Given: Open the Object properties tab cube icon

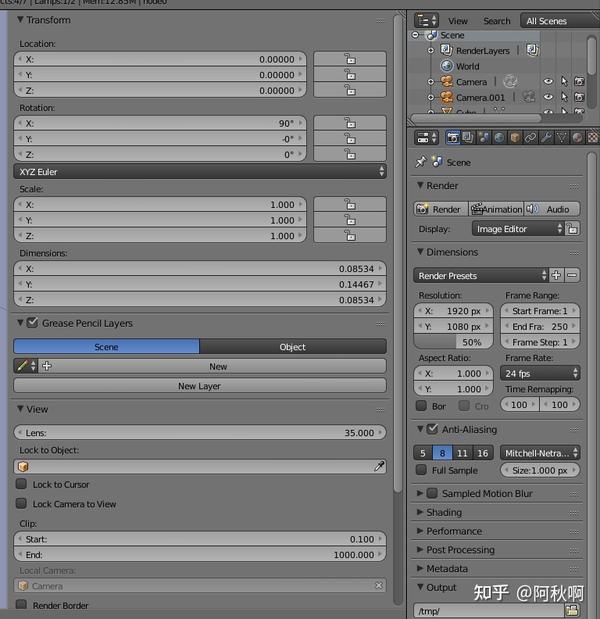Looking at the screenshot, I should 515,138.
